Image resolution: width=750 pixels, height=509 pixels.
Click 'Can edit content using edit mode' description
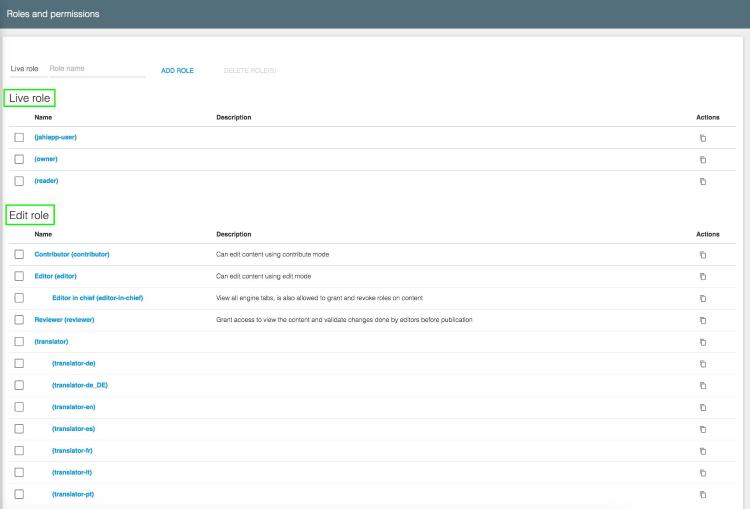tap(264, 277)
